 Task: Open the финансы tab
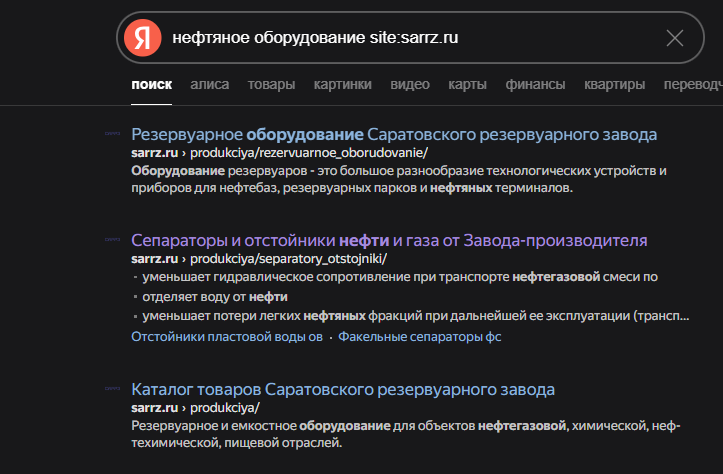535,85
